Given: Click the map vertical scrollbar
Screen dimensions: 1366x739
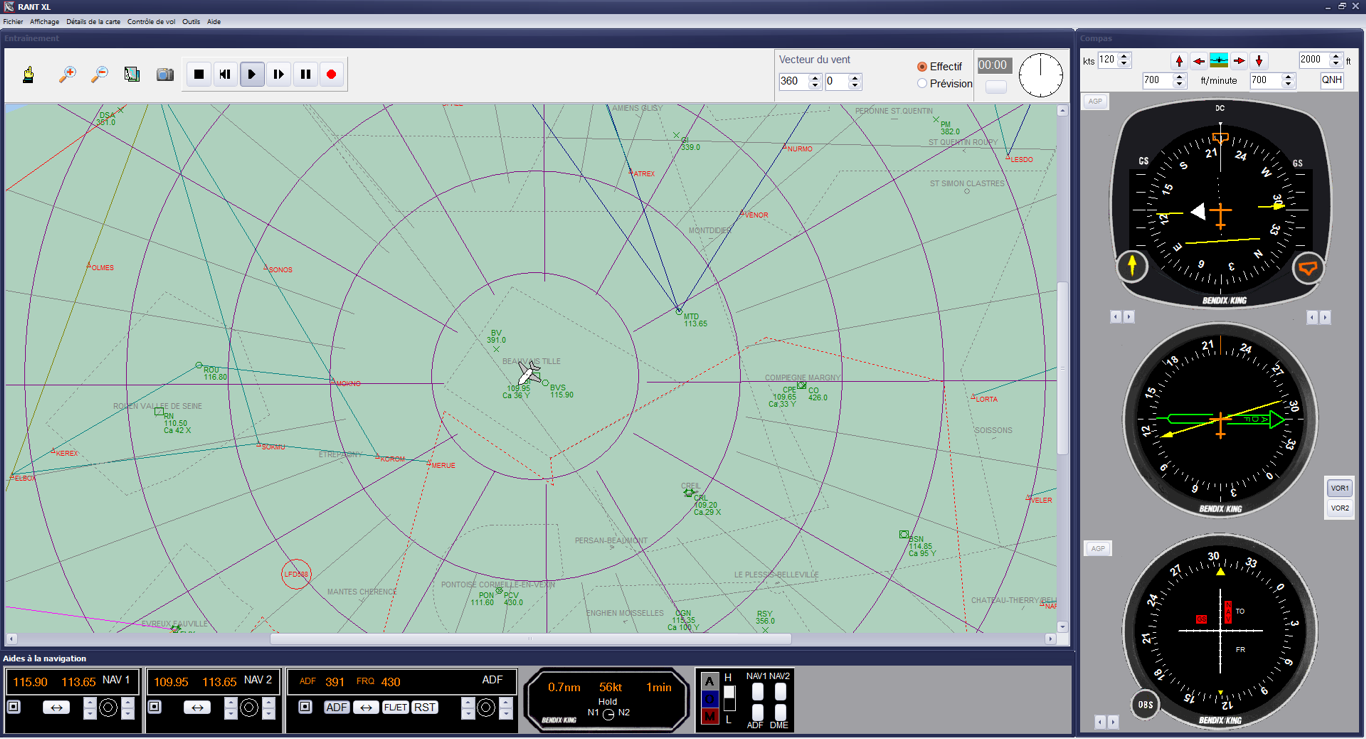Looking at the screenshot, I should [x=1062, y=368].
